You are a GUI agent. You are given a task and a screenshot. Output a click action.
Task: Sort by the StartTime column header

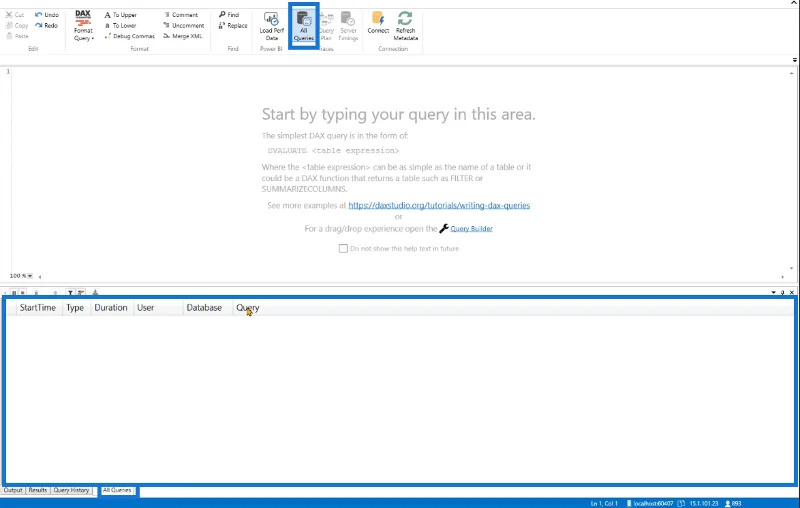37,308
